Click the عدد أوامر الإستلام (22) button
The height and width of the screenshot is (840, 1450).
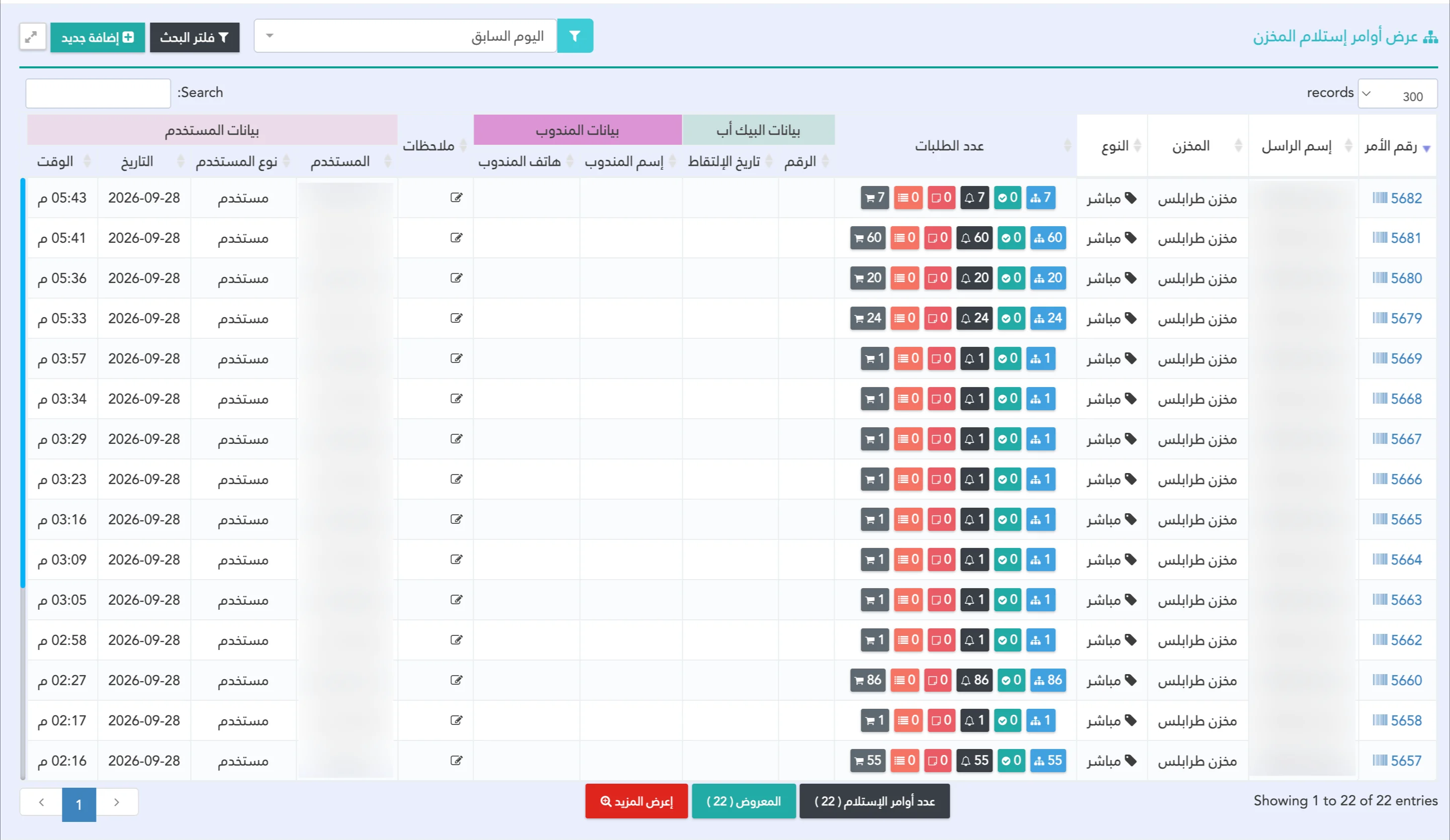click(875, 801)
